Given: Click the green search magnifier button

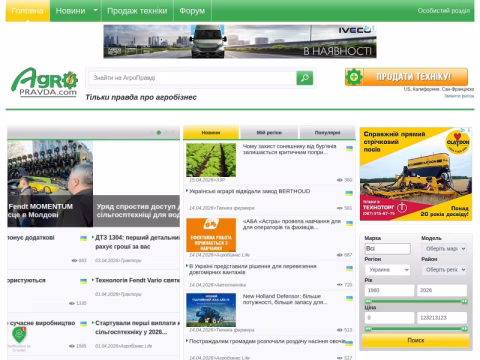Looking at the screenshot, I should (x=304, y=78).
